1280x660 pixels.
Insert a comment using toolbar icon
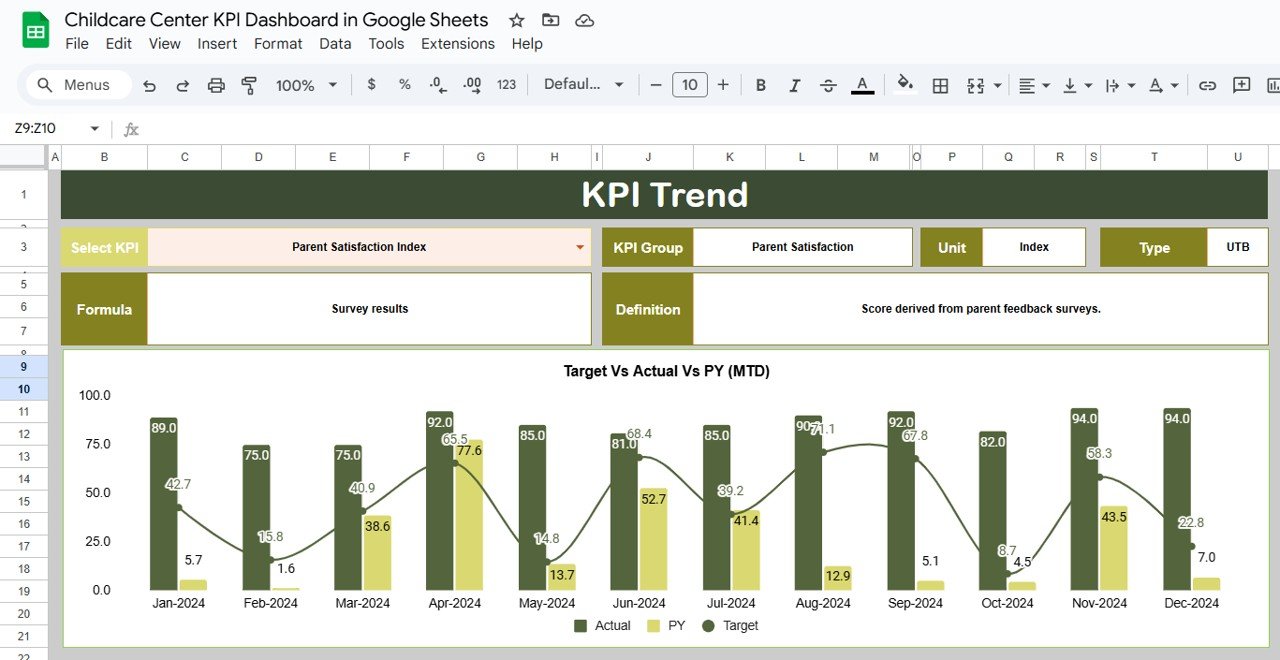point(1240,85)
